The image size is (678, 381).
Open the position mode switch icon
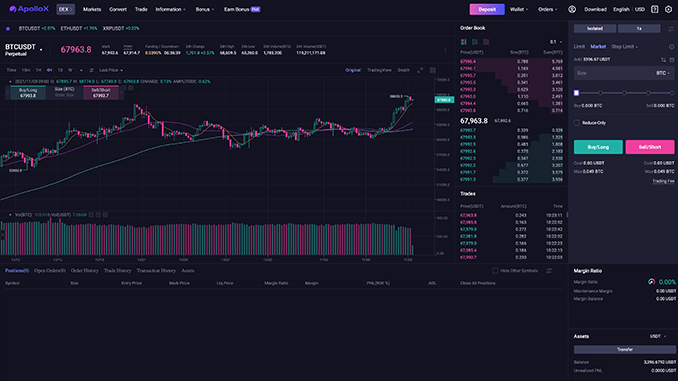coord(671,29)
